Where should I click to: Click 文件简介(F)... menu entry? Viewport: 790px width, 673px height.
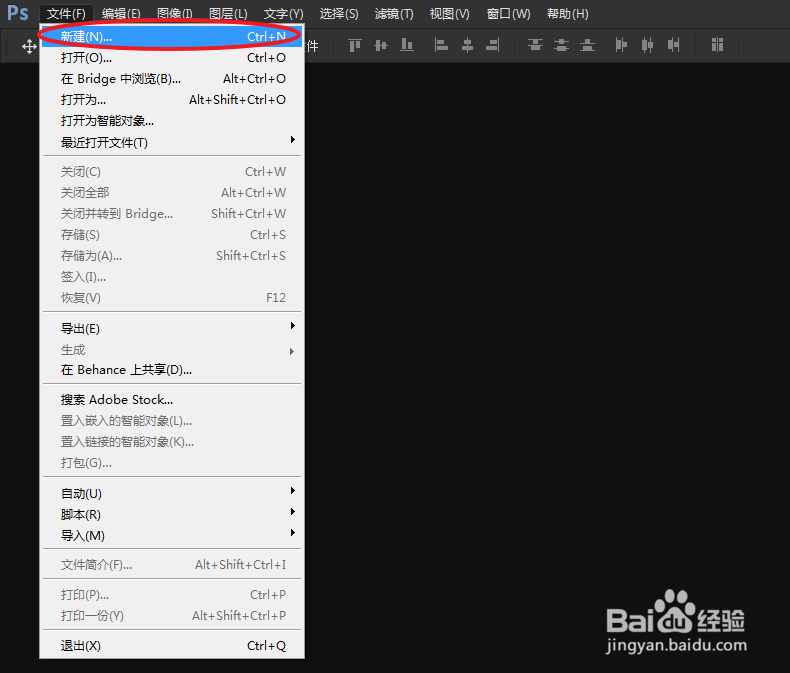click(172, 565)
